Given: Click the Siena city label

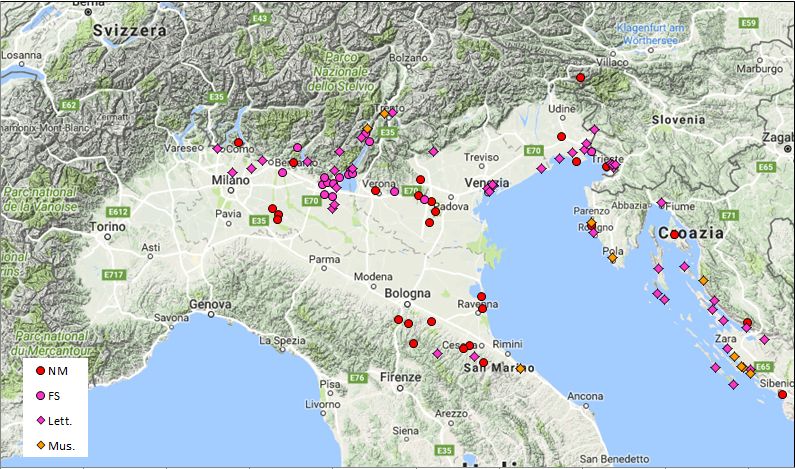Looking at the screenshot, I should (x=406, y=431).
